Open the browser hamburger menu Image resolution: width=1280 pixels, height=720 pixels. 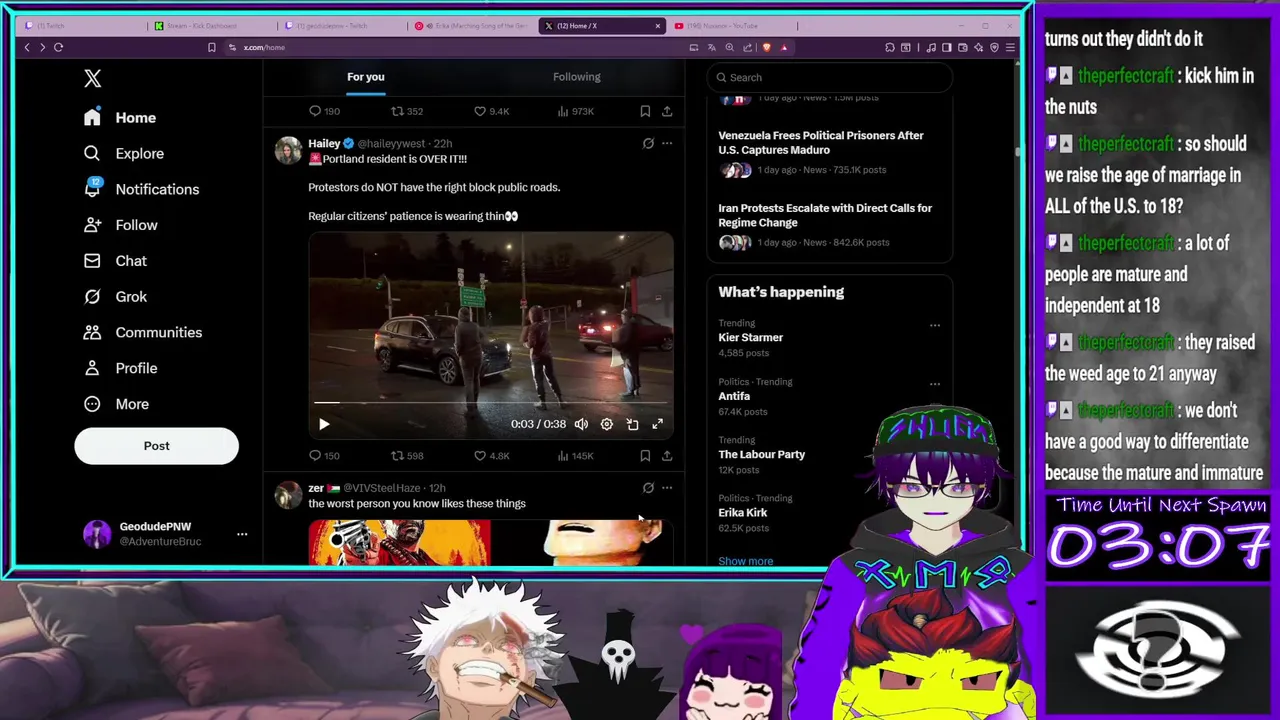[x=1010, y=47]
